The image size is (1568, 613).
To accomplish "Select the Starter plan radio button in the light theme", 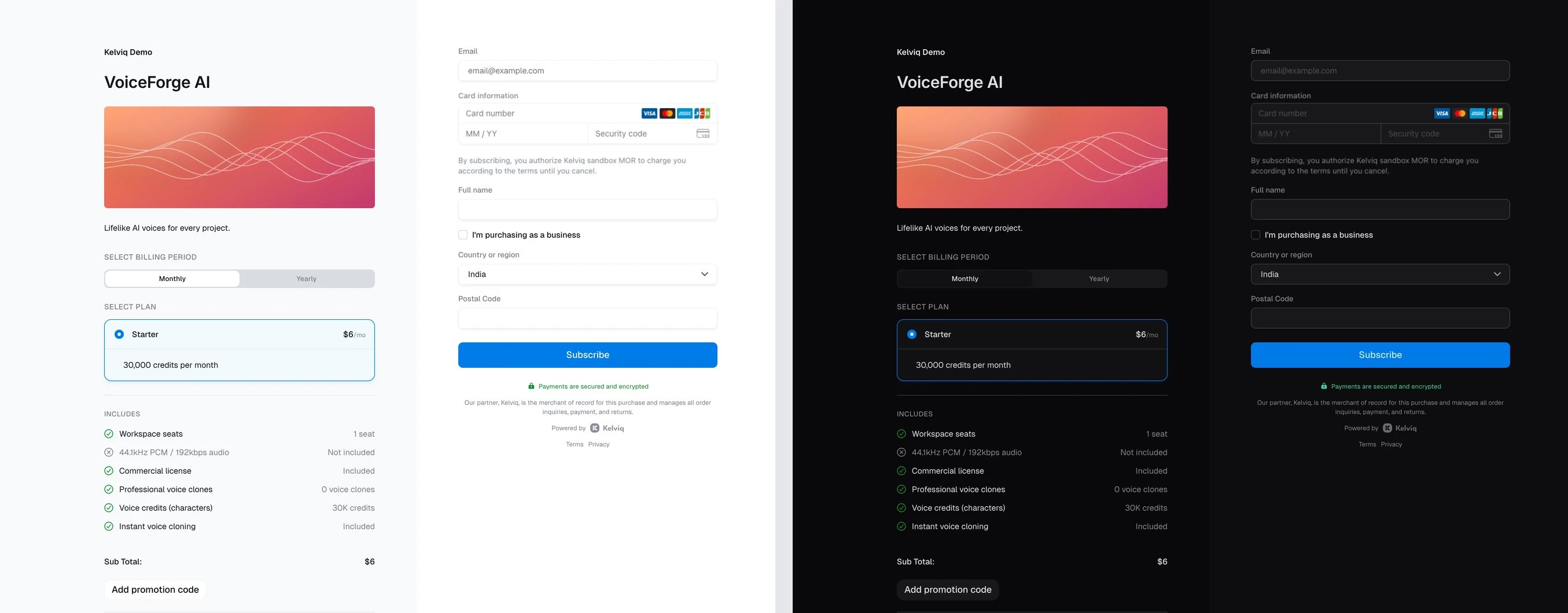I will [119, 334].
